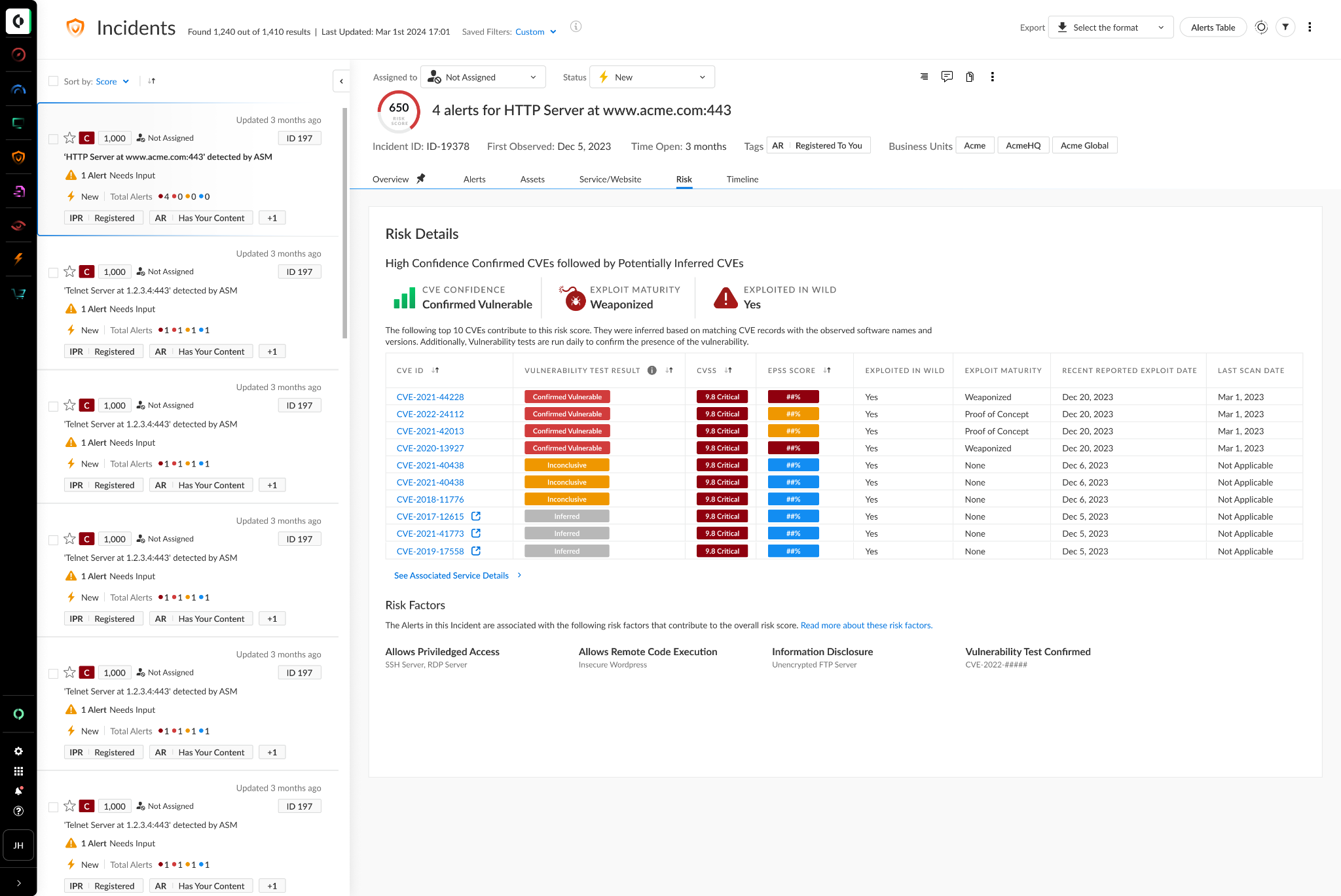
Task: Open the comment/speech bubble icon
Action: pyautogui.click(x=947, y=77)
